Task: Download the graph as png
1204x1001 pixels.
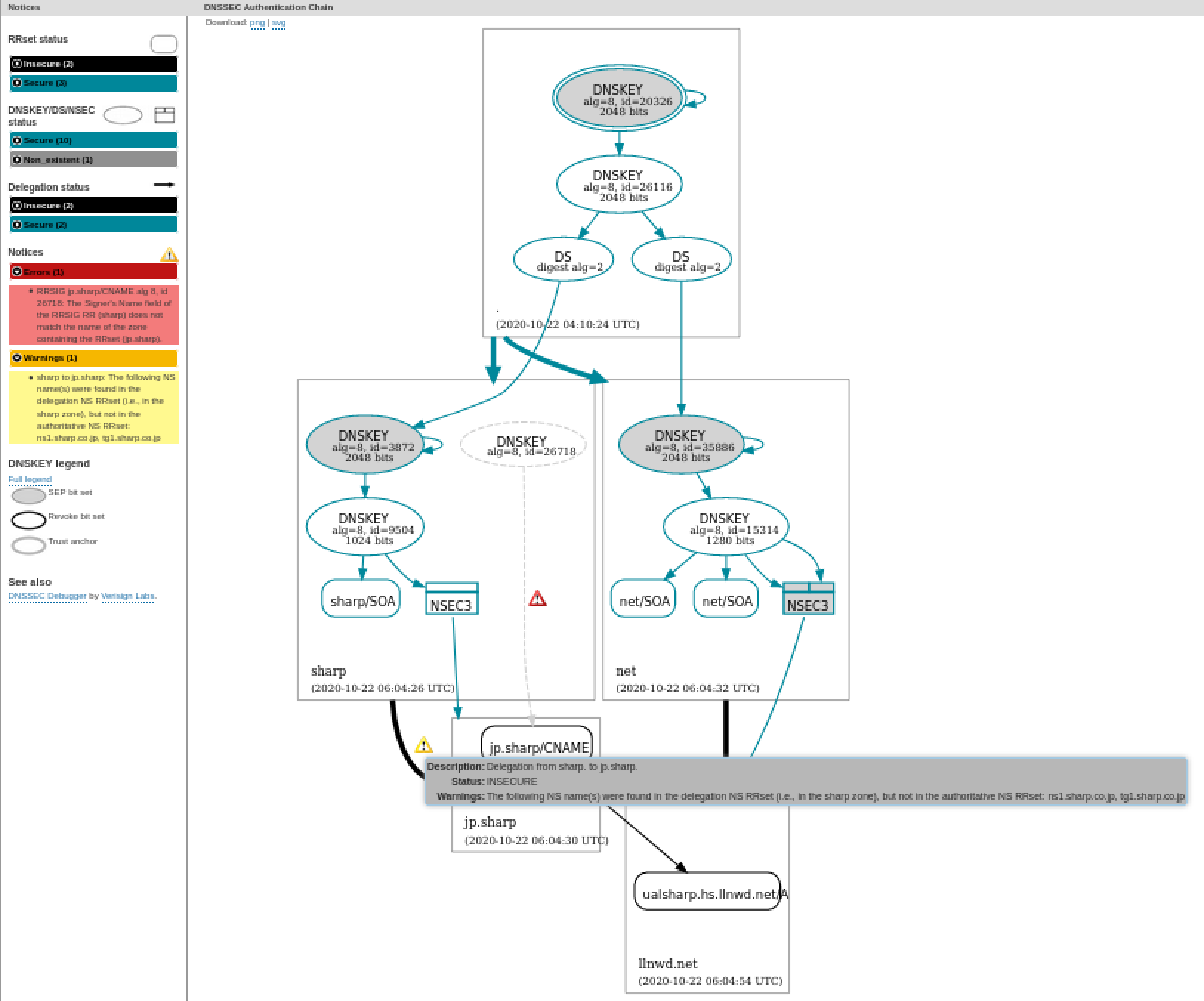Action: [x=257, y=23]
